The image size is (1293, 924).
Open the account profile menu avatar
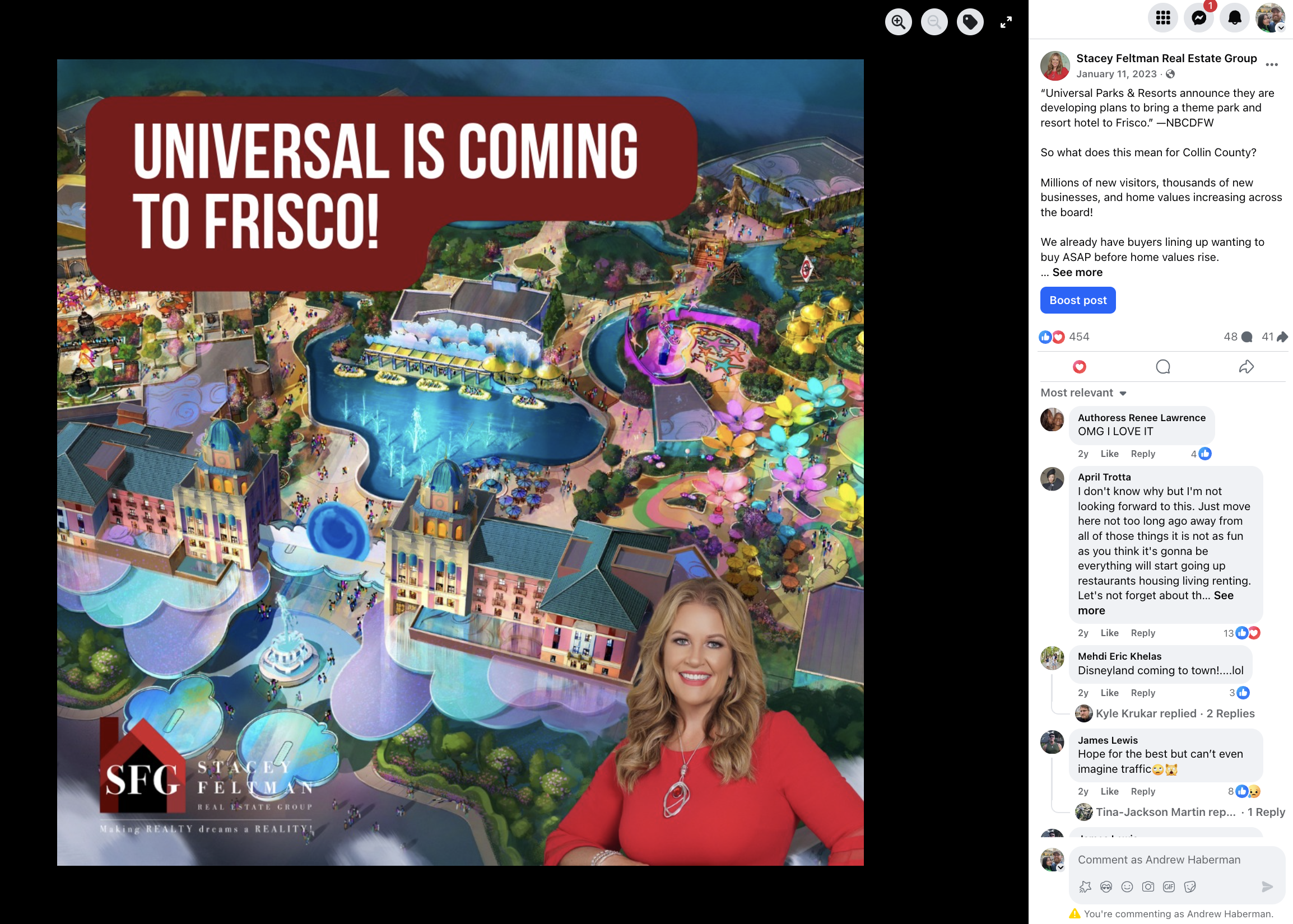1269,18
